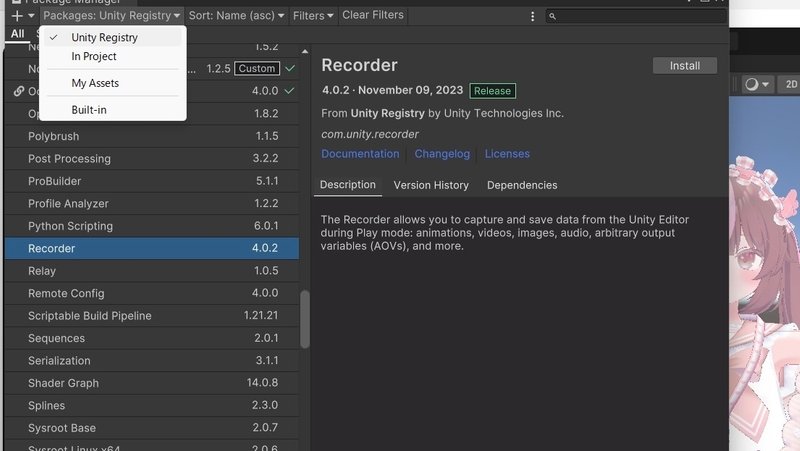Select the Sysroot Base package

[x=152, y=428]
